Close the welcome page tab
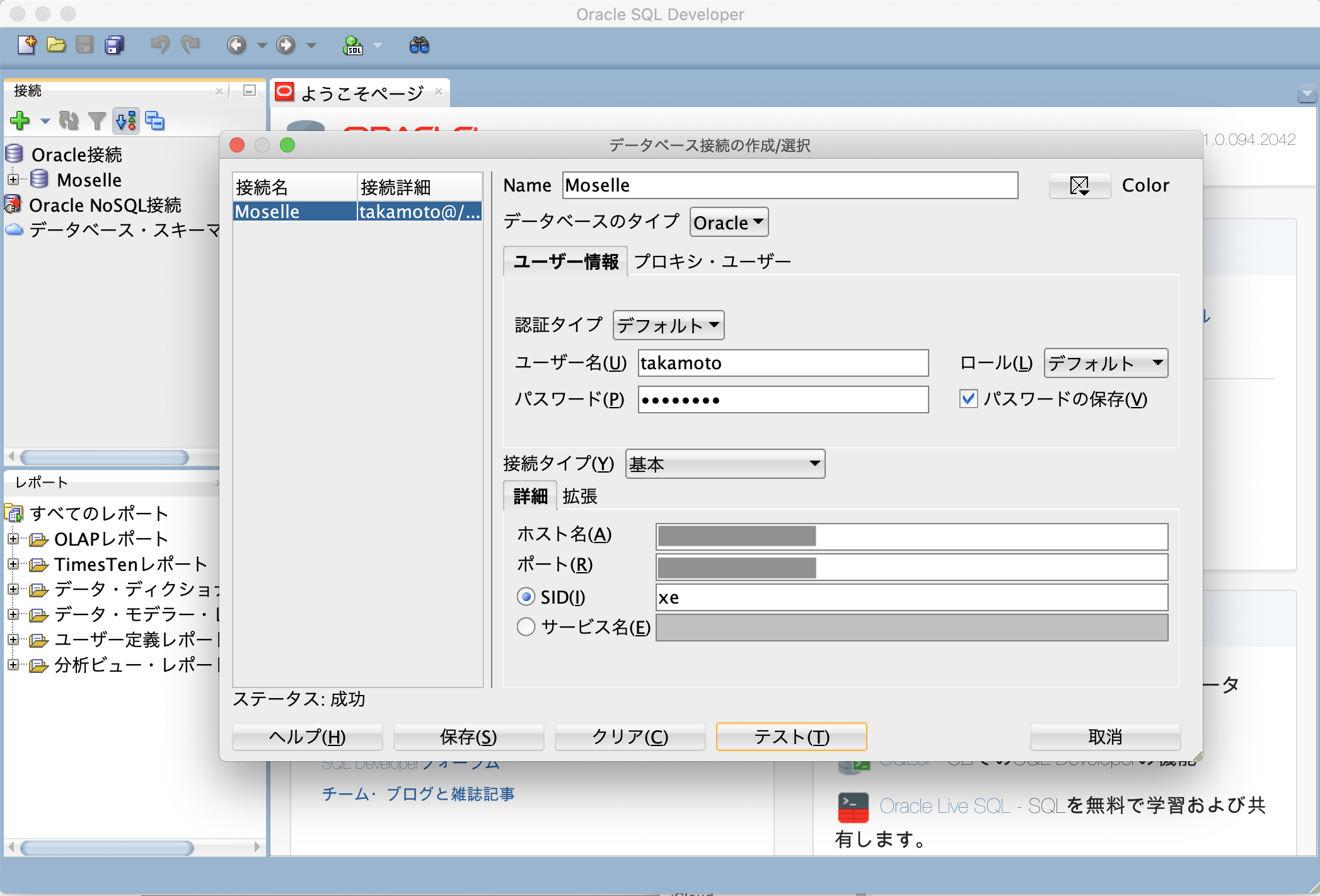The image size is (1320, 896). point(439,92)
